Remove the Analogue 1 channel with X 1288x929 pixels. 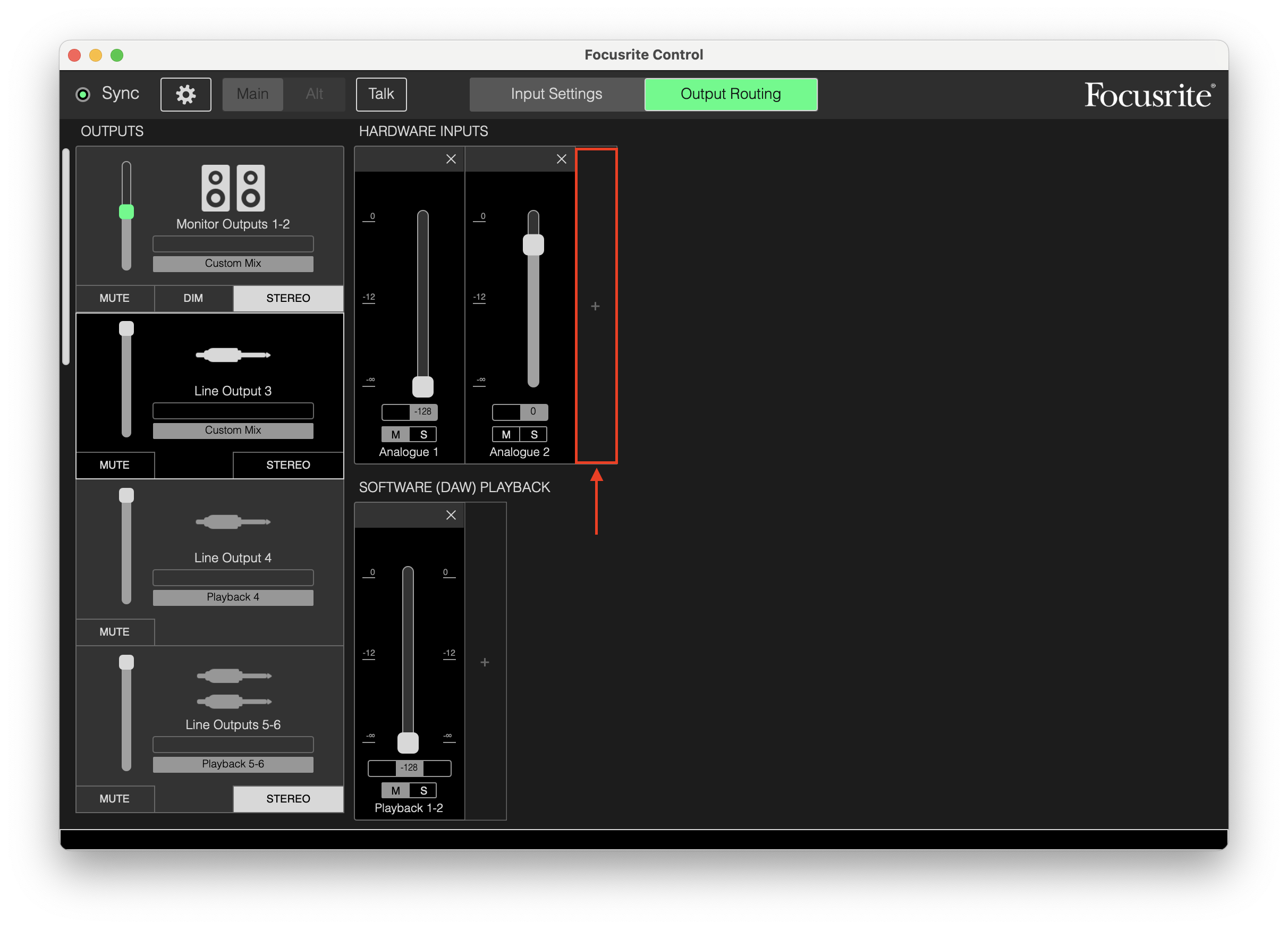pyautogui.click(x=451, y=159)
